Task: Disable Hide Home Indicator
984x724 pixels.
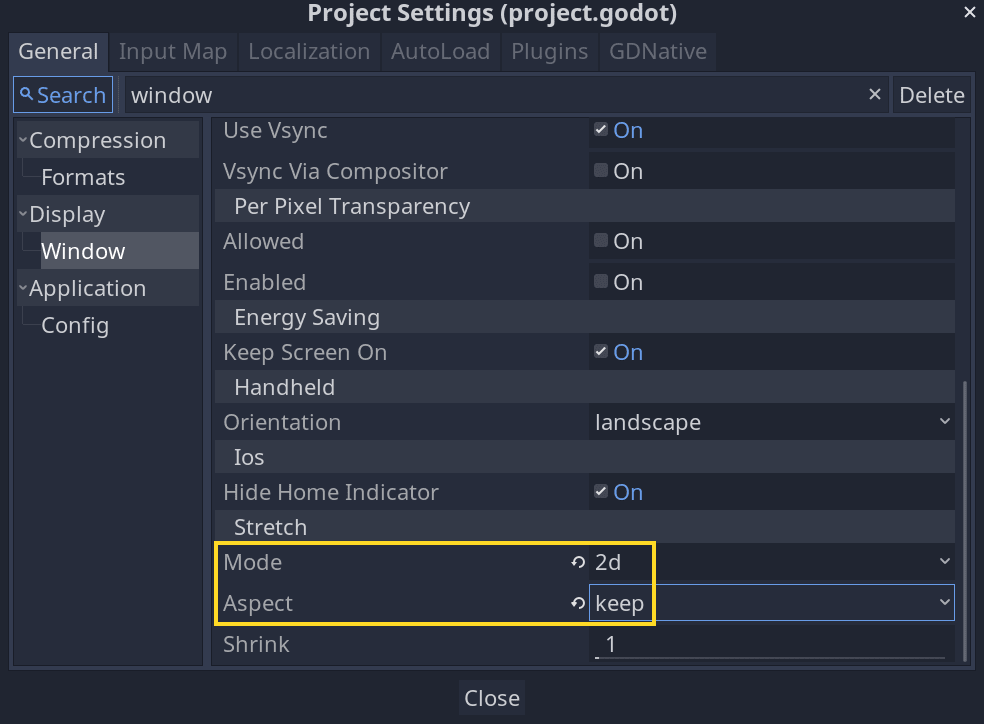Action: (600, 492)
